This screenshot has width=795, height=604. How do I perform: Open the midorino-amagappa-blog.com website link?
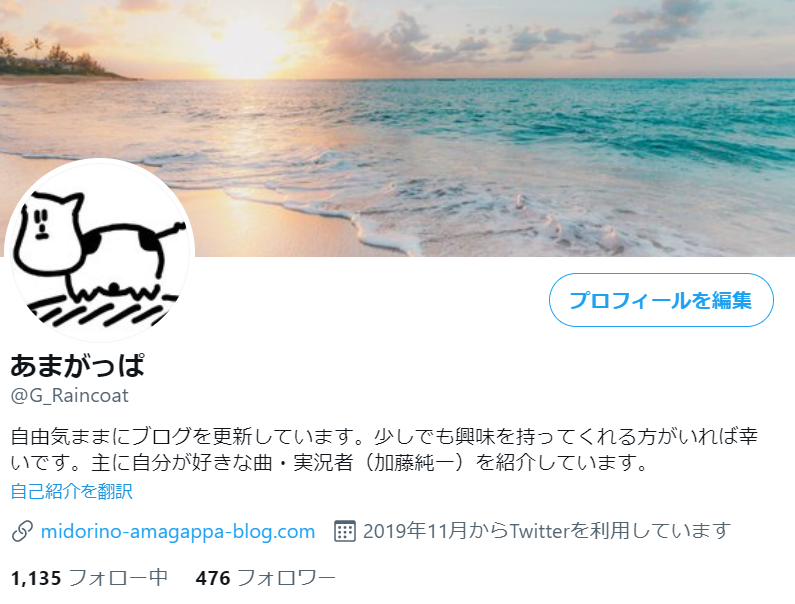pyautogui.click(x=178, y=531)
